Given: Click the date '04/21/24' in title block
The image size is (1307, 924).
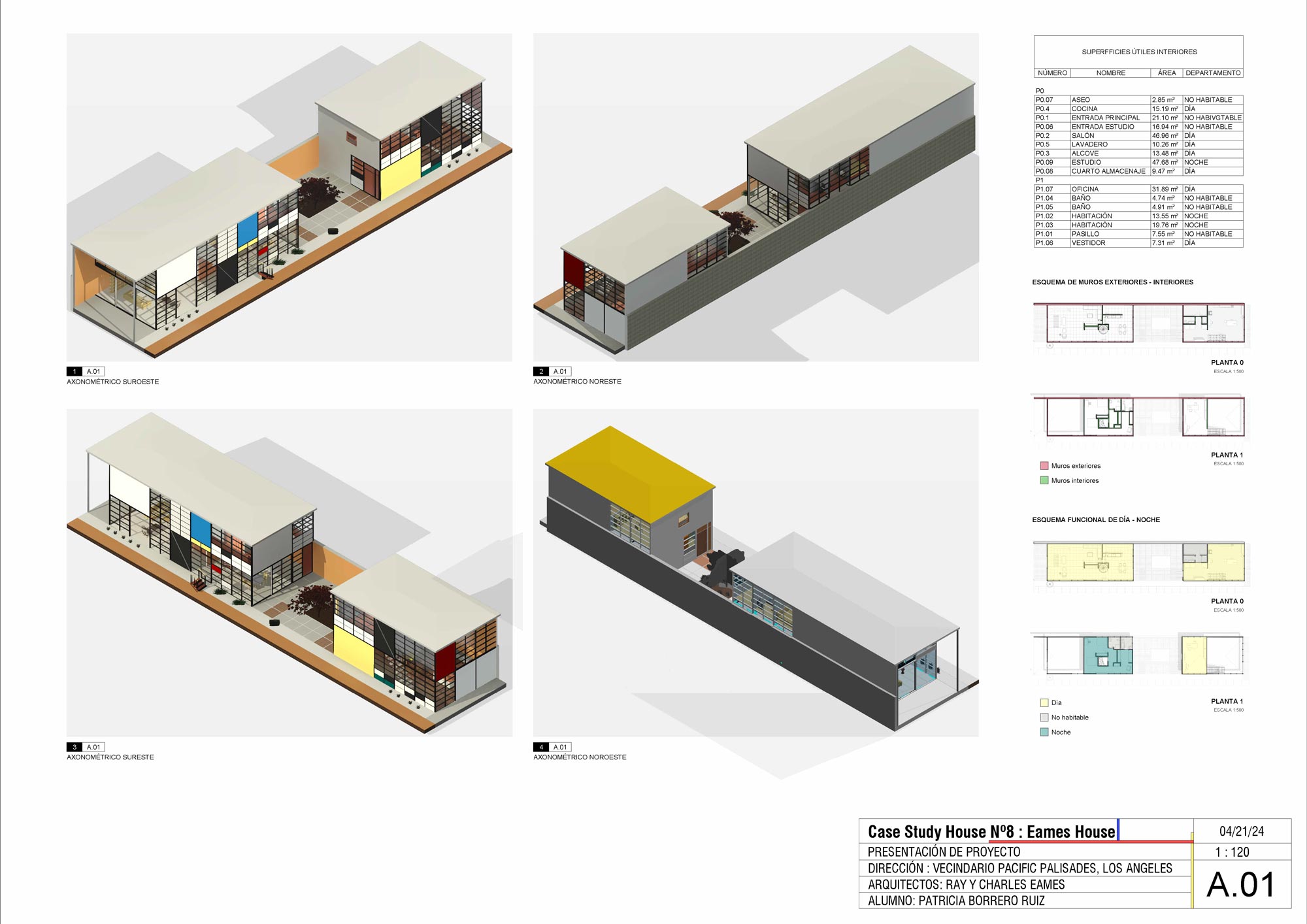Looking at the screenshot, I should [1242, 831].
